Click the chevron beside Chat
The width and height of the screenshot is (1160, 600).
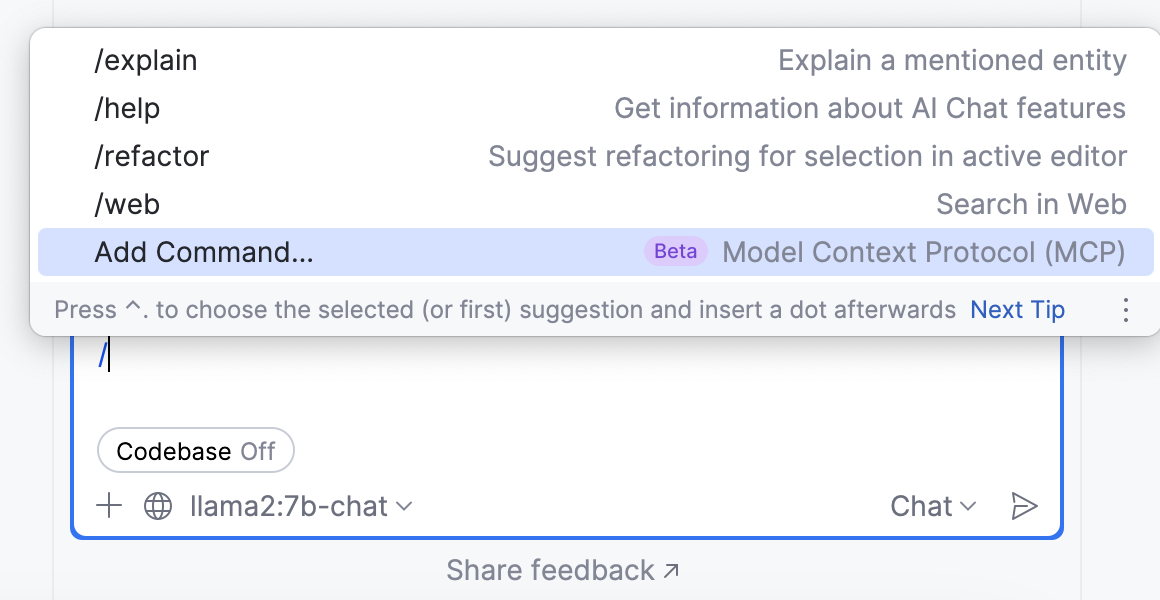(x=968, y=507)
